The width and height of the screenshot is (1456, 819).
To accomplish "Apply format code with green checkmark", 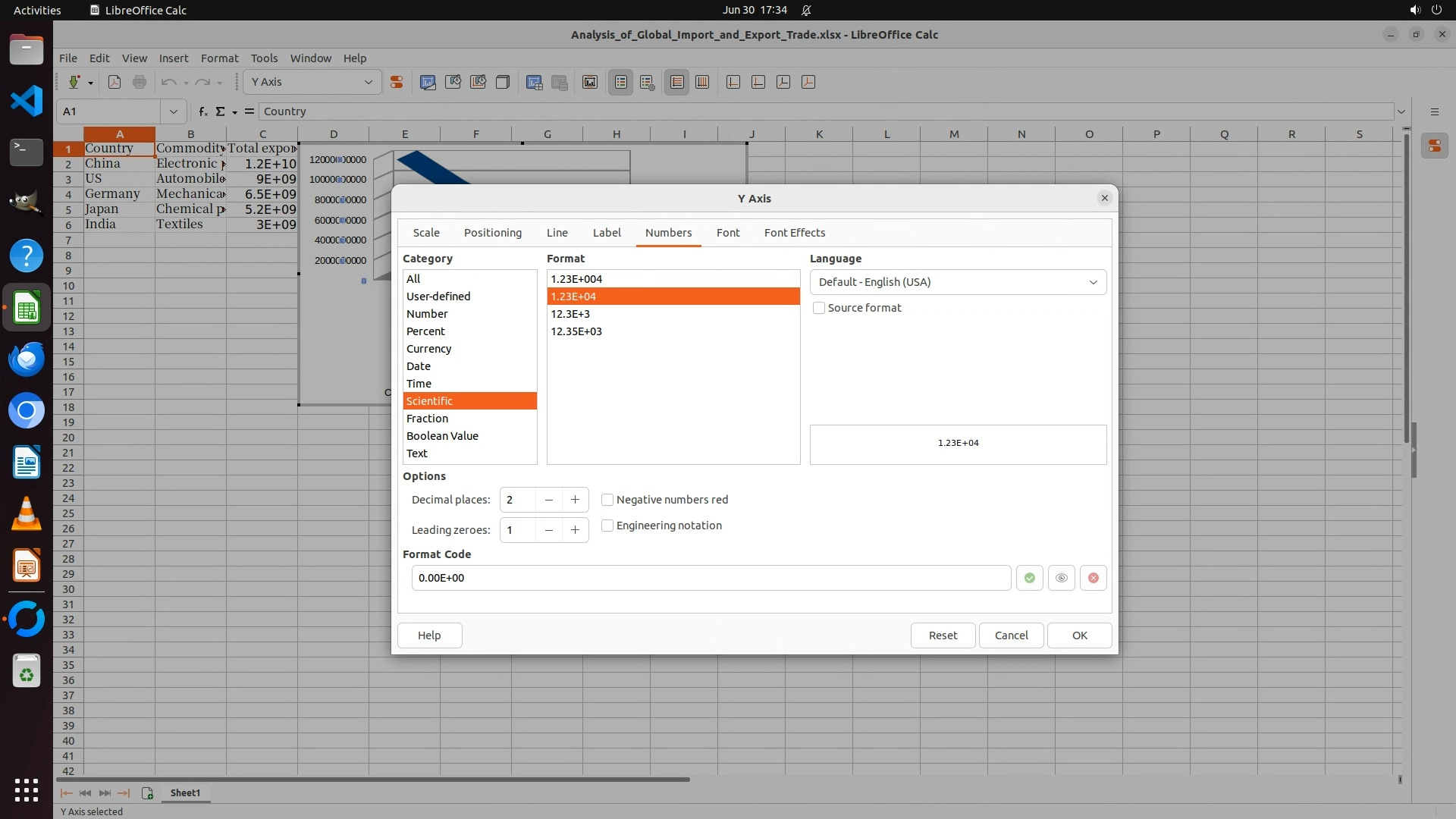I will [x=1029, y=578].
